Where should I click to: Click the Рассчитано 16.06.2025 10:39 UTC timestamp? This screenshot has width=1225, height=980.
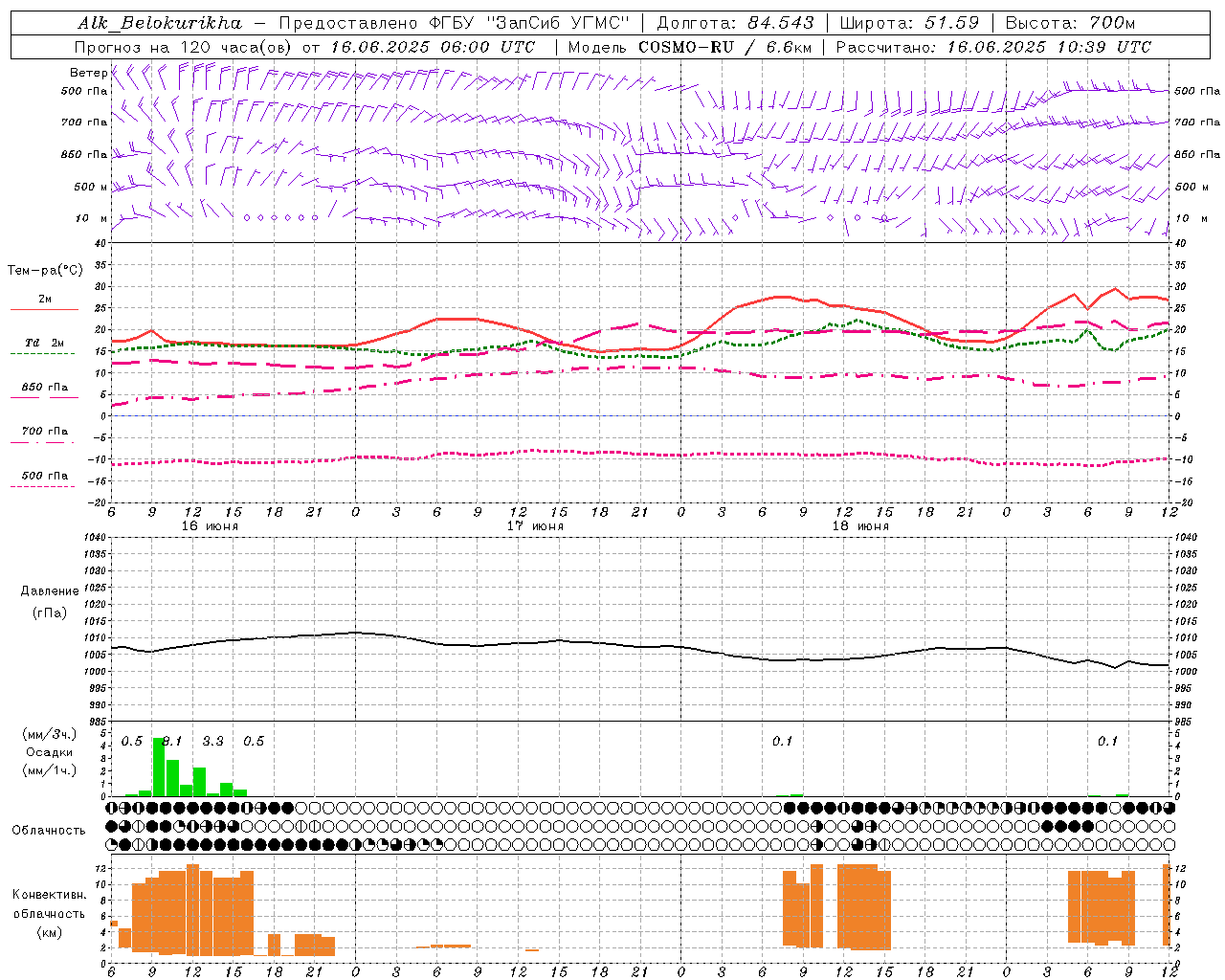coord(993,47)
